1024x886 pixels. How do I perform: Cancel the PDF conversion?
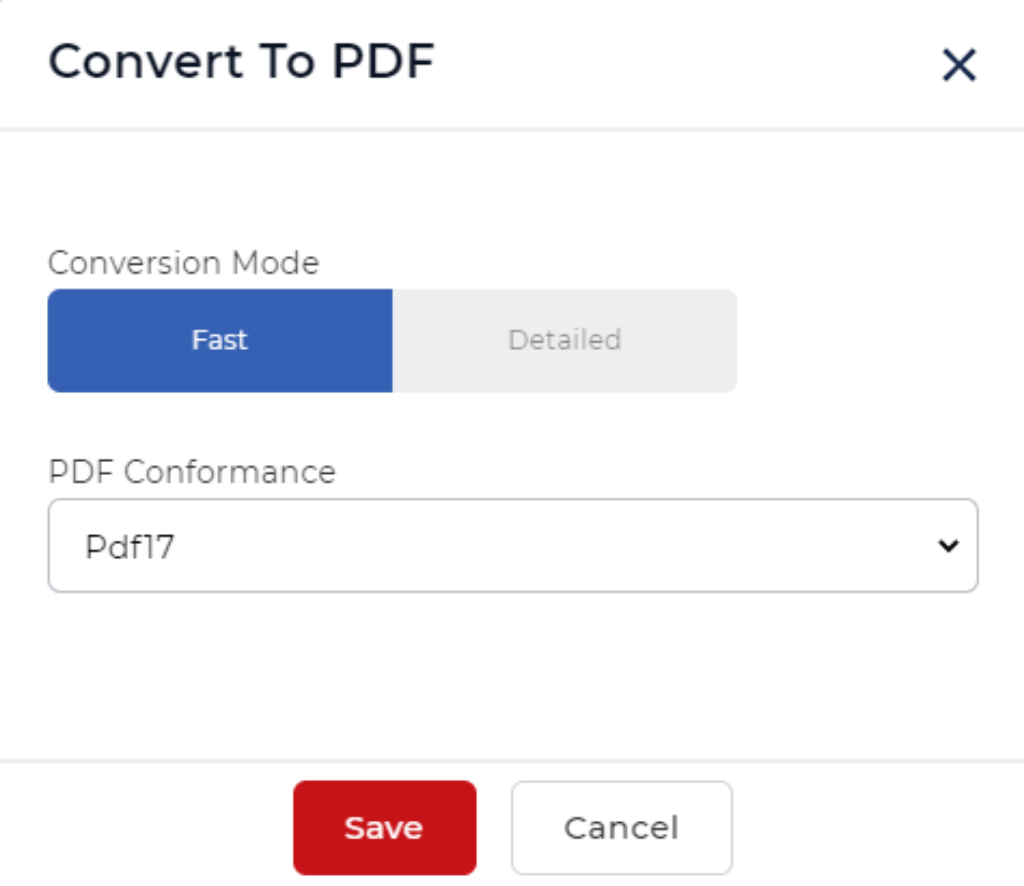pyautogui.click(x=621, y=828)
